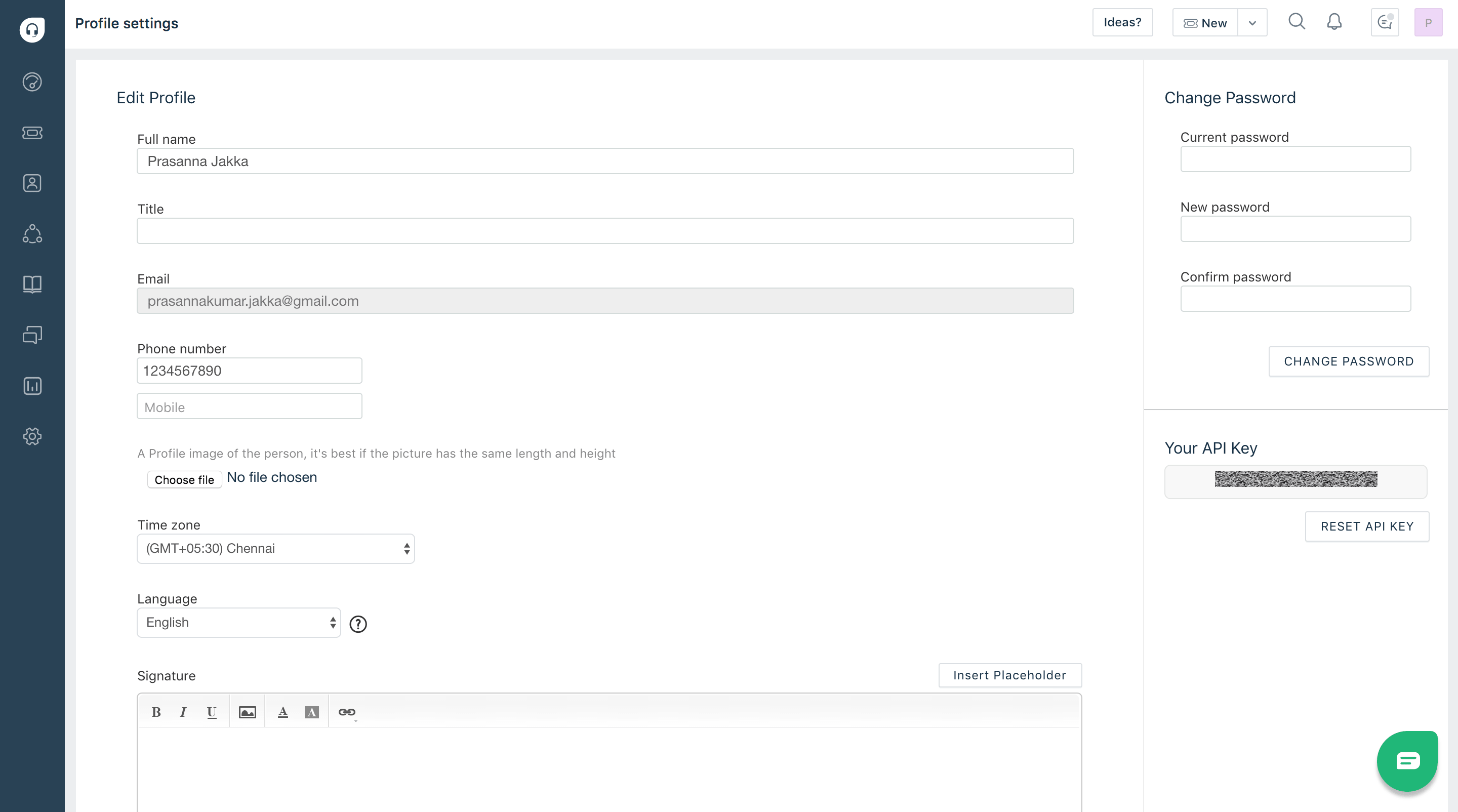The width and height of the screenshot is (1458, 812).
Task: Toggle italic formatting in signature editor
Action: pos(183,712)
